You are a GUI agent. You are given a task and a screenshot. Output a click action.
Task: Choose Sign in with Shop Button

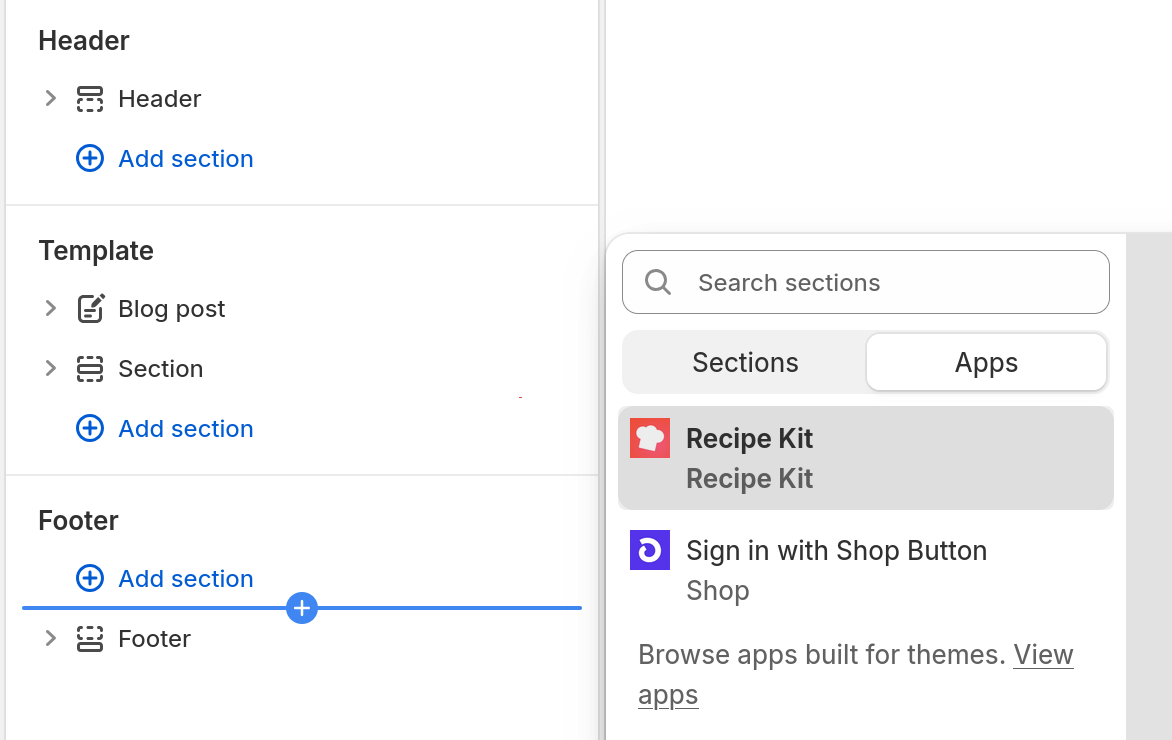click(x=866, y=570)
